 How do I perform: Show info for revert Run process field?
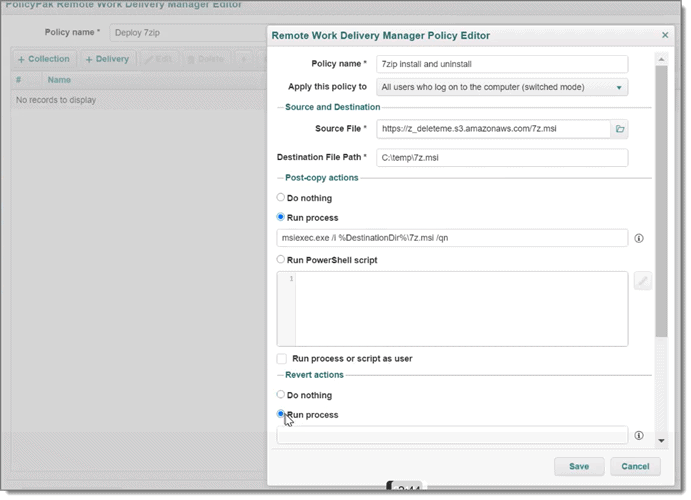click(x=639, y=435)
